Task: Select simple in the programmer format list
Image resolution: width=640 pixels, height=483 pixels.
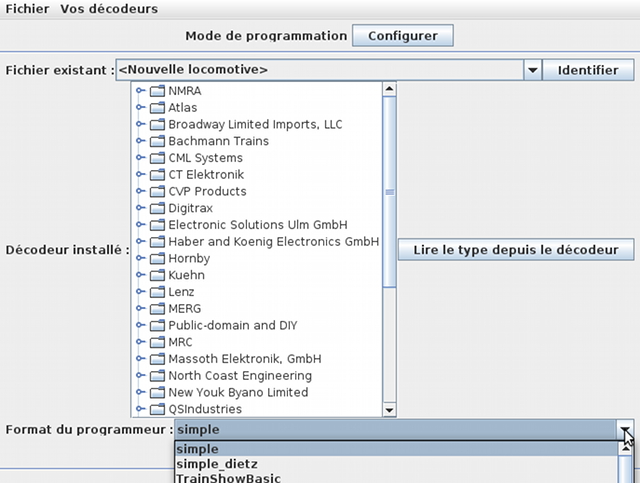Action: tap(396, 449)
